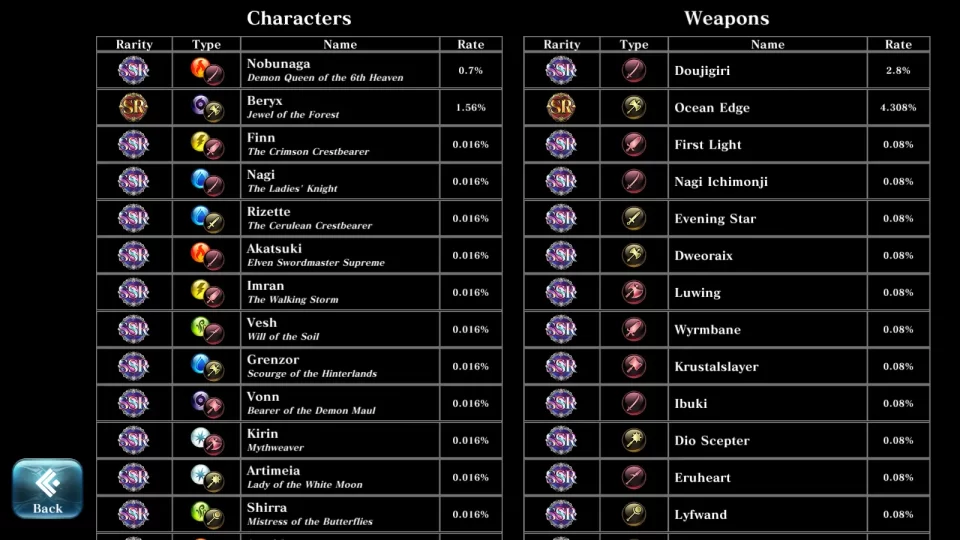The width and height of the screenshot is (960, 540).
Task: Select Shirra, Mistress of the Butterflies
Action: (309, 514)
